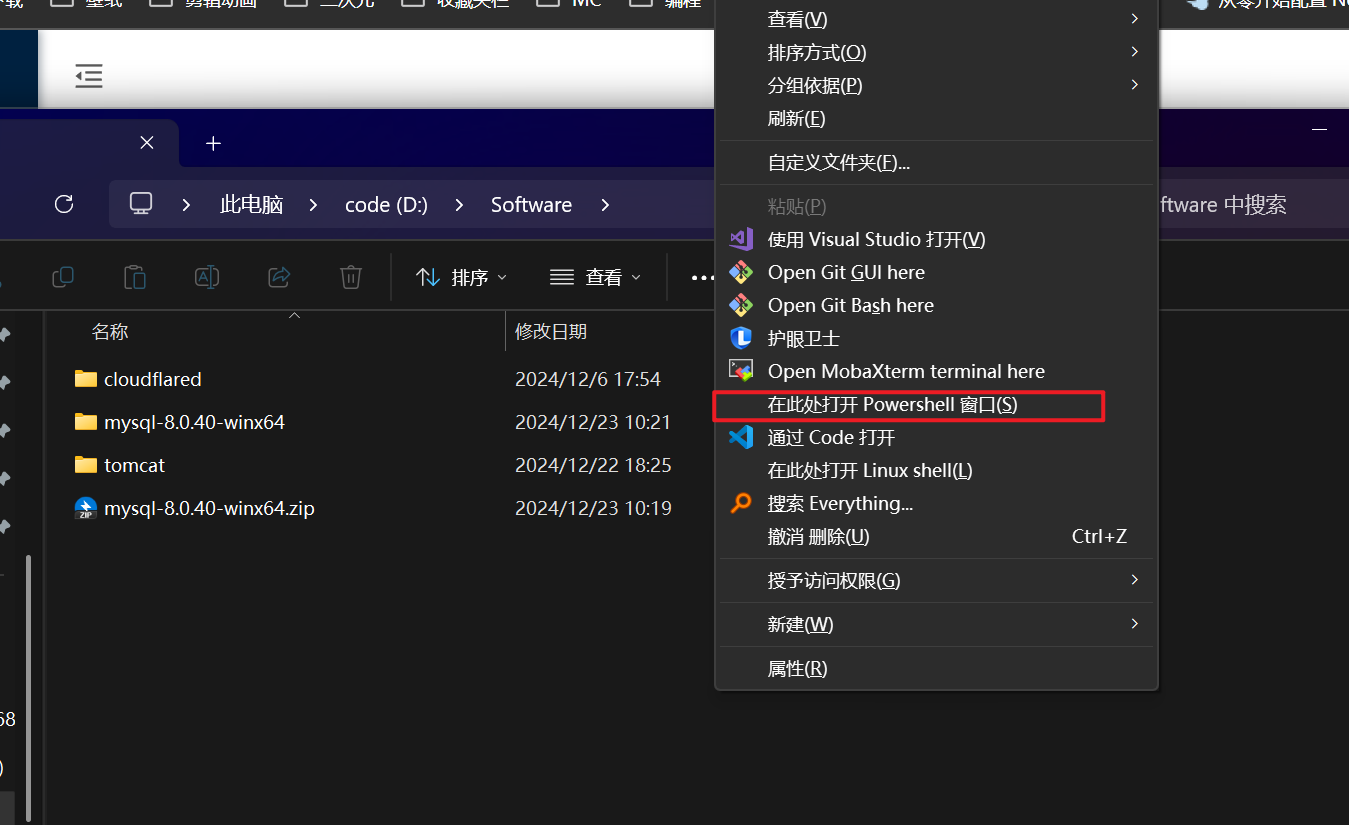
Task: Click 属性(R) in the context menu
Action: pos(797,668)
